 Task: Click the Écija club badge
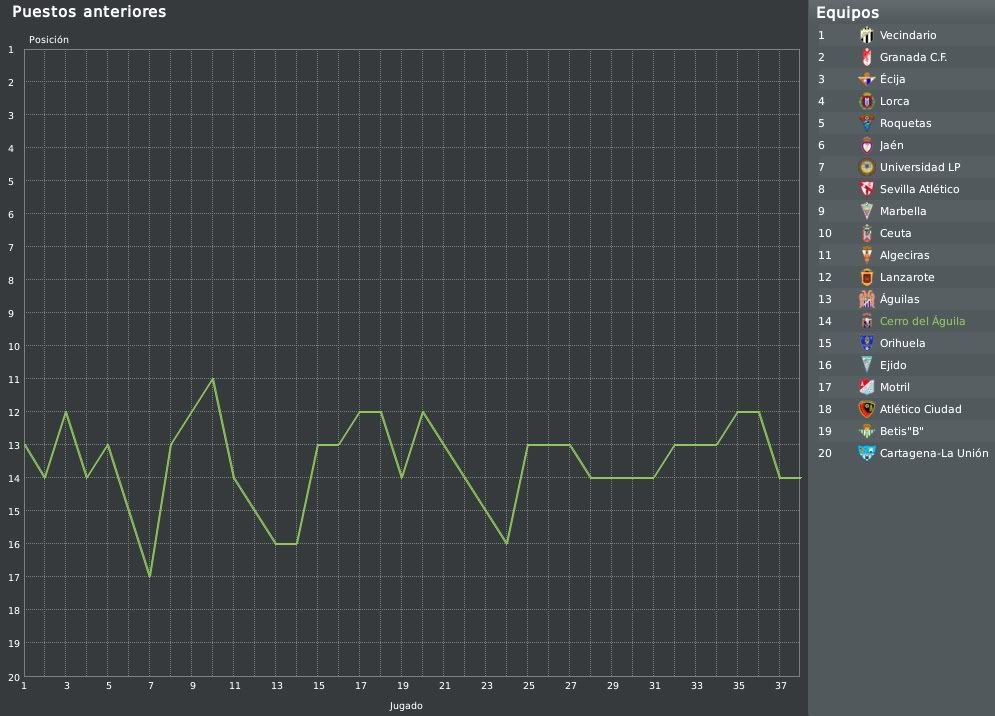pyautogui.click(x=866, y=79)
